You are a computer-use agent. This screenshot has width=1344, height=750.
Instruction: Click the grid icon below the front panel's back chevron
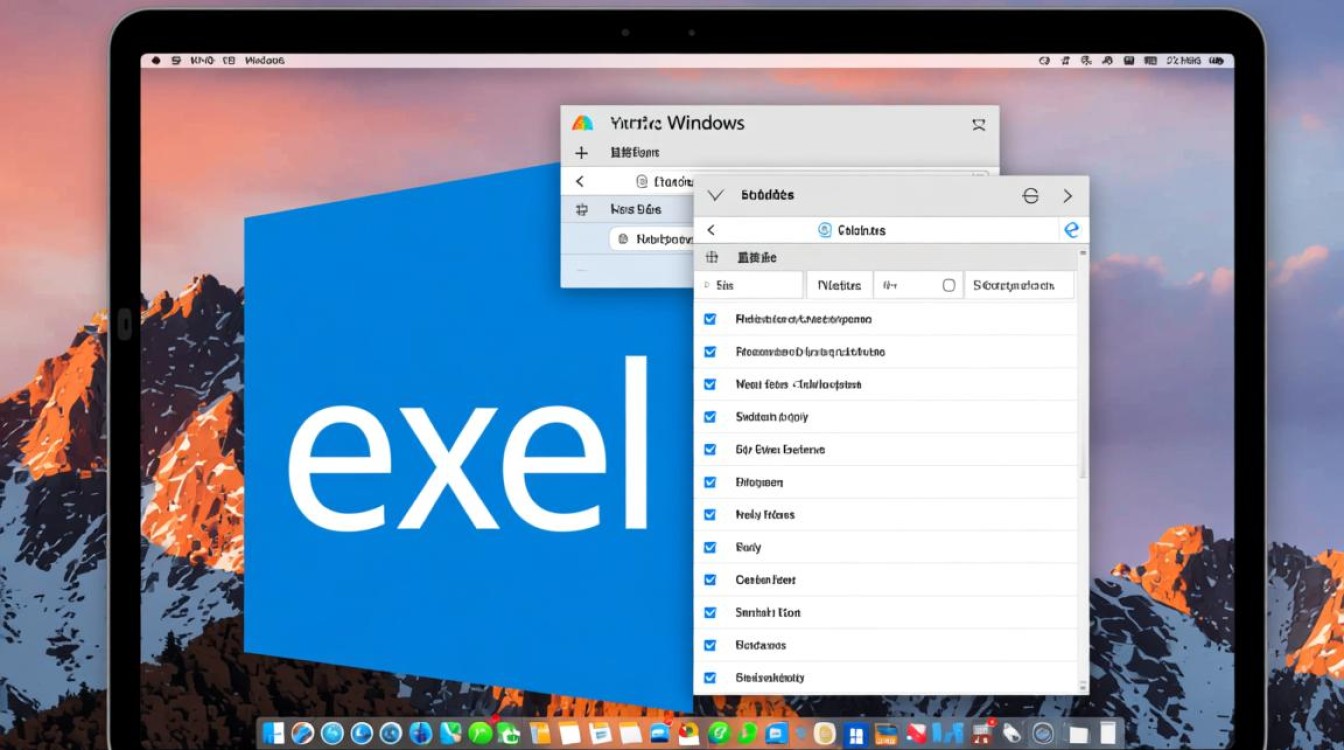712,258
